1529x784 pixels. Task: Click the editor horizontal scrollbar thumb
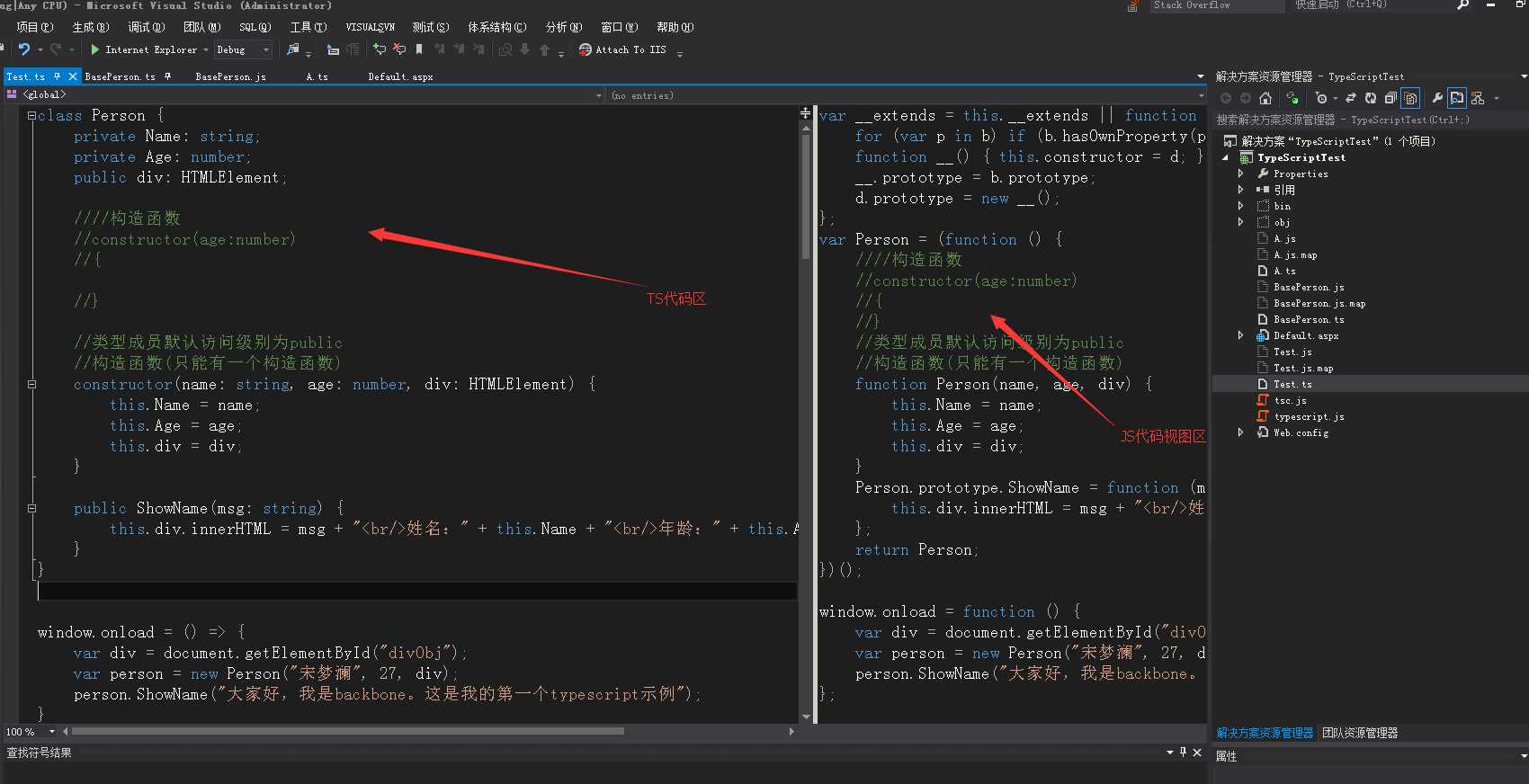(x=348, y=732)
